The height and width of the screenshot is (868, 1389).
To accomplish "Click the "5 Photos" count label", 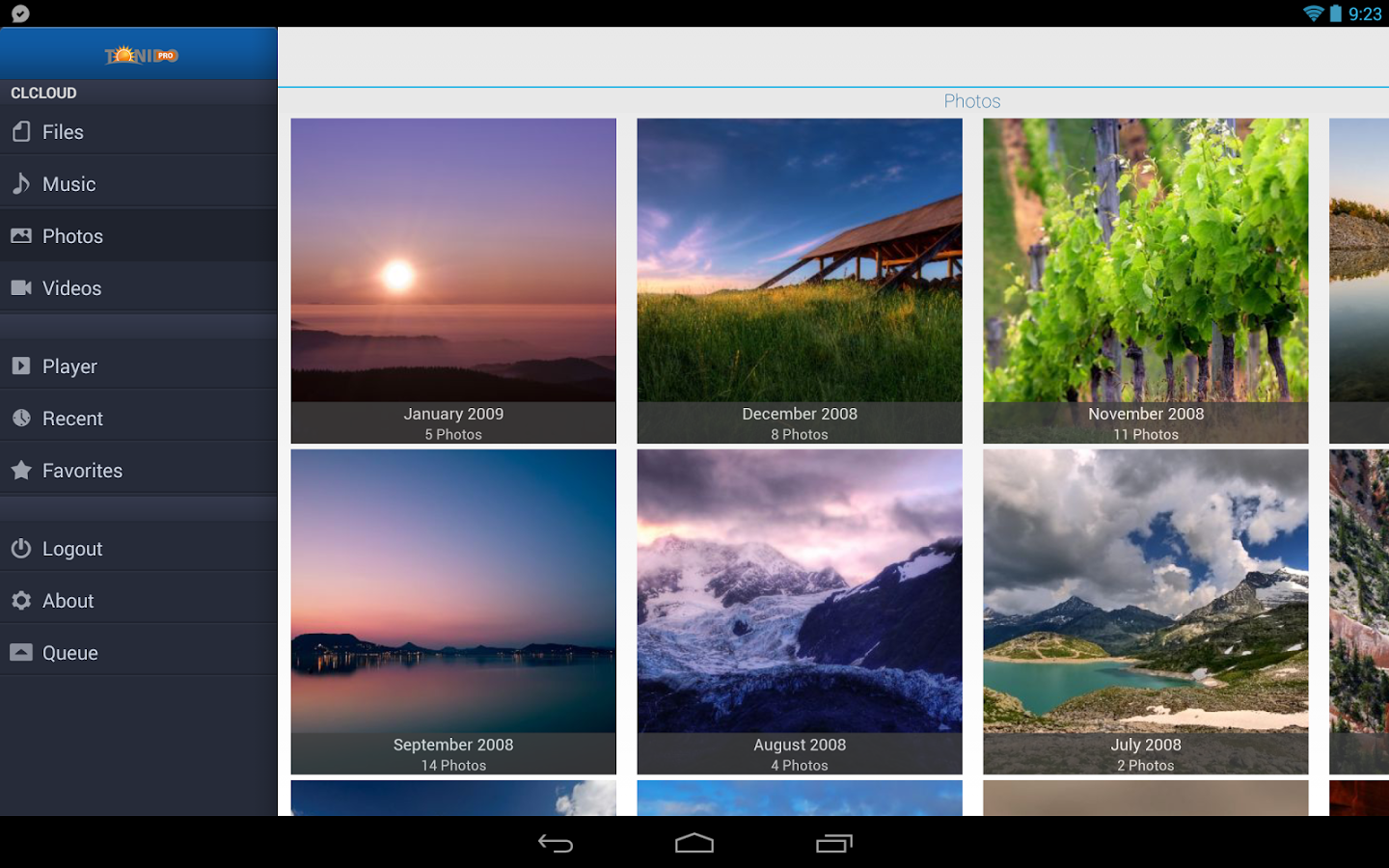I will pyautogui.click(x=453, y=435).
